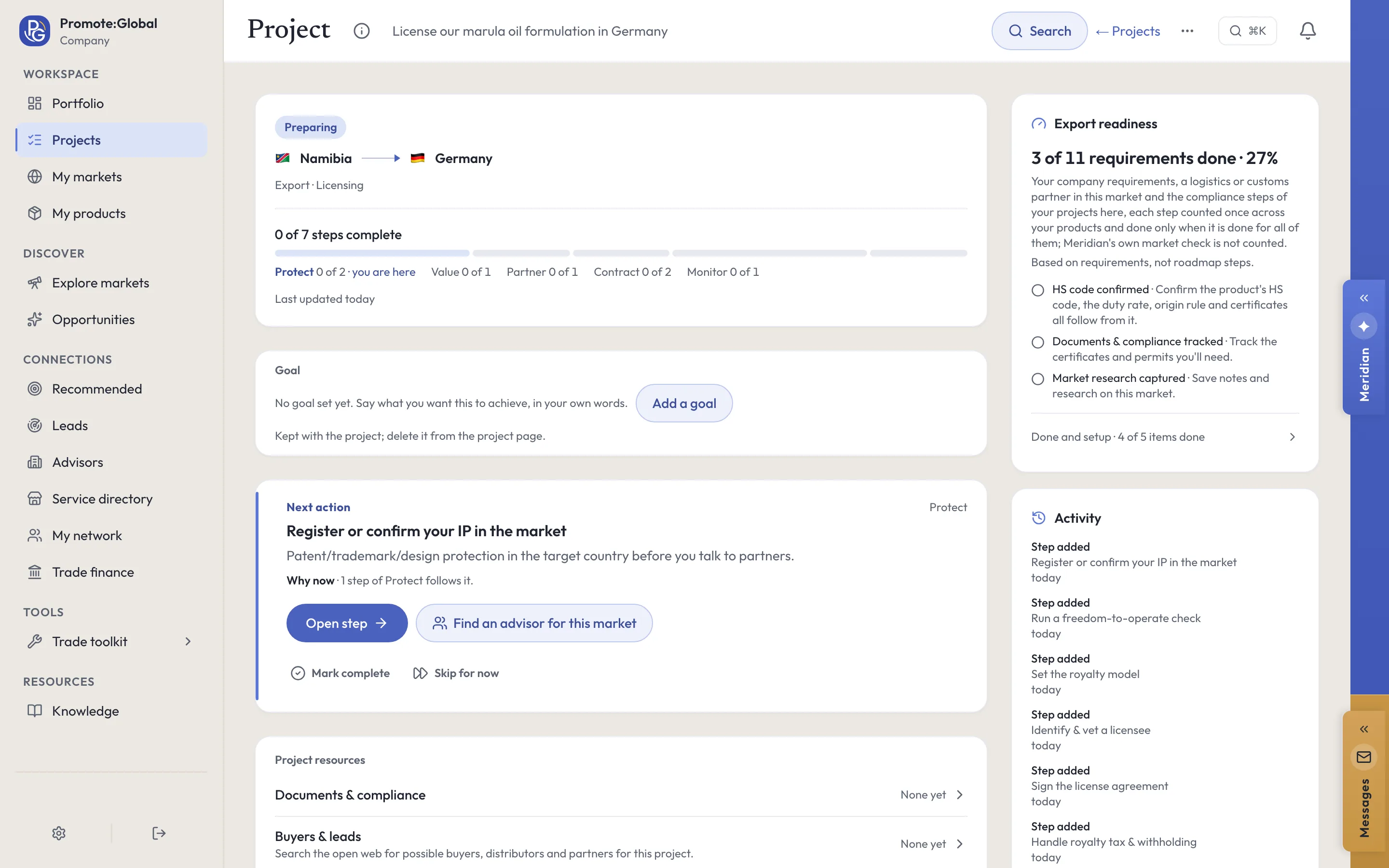The height and width of the screenshot is (868, 1389).
Task: Go to My markets
Action: 111,177
